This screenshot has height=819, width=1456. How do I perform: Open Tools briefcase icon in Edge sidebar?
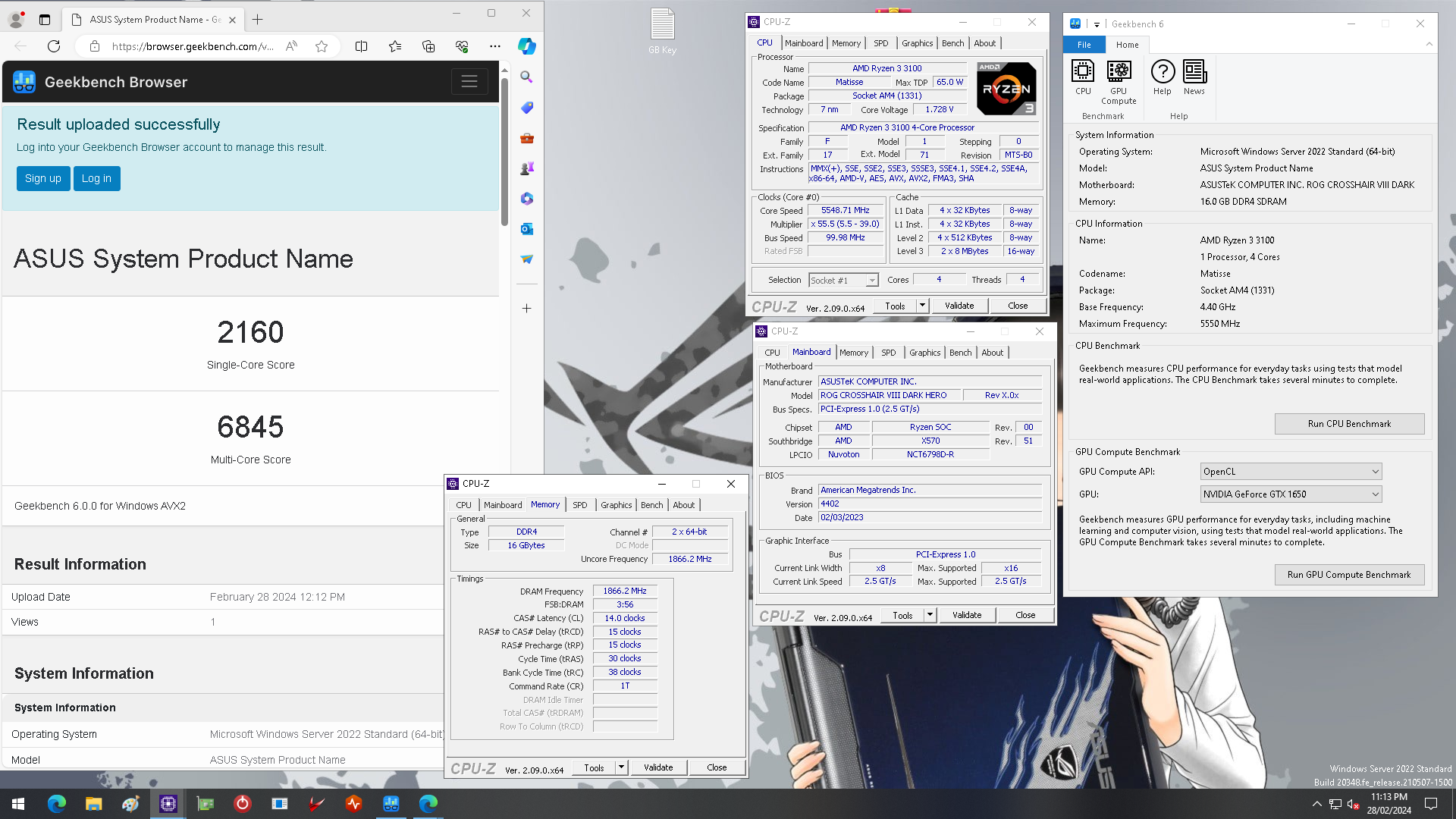[527, 138]
